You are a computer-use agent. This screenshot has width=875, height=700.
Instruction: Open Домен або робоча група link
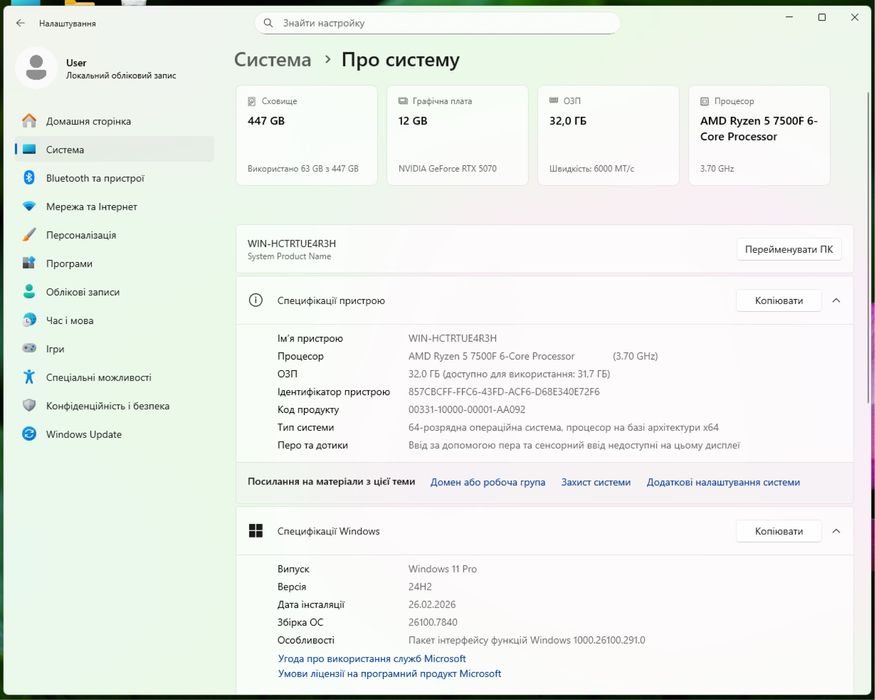tap(488, 482)
